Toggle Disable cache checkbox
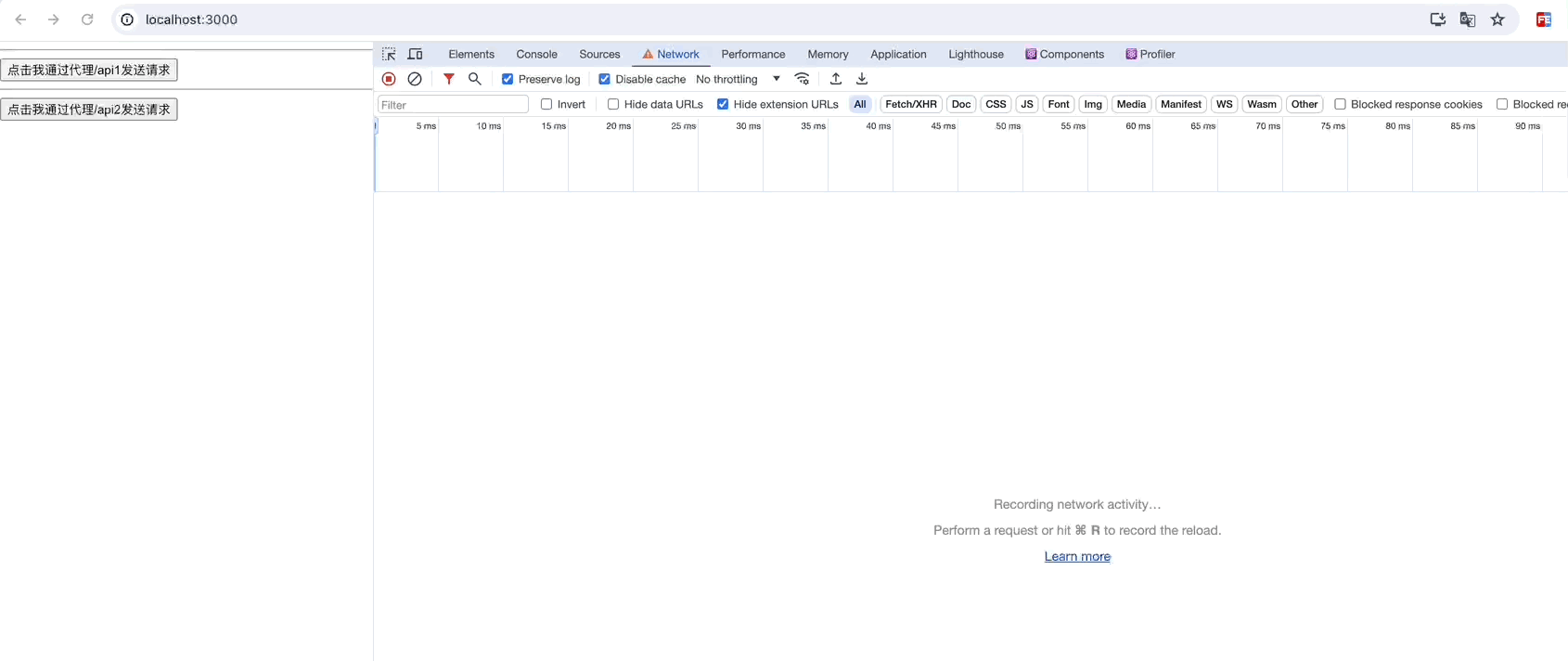The height and width of the screenshot is (661, 1568). click(604, 79)
